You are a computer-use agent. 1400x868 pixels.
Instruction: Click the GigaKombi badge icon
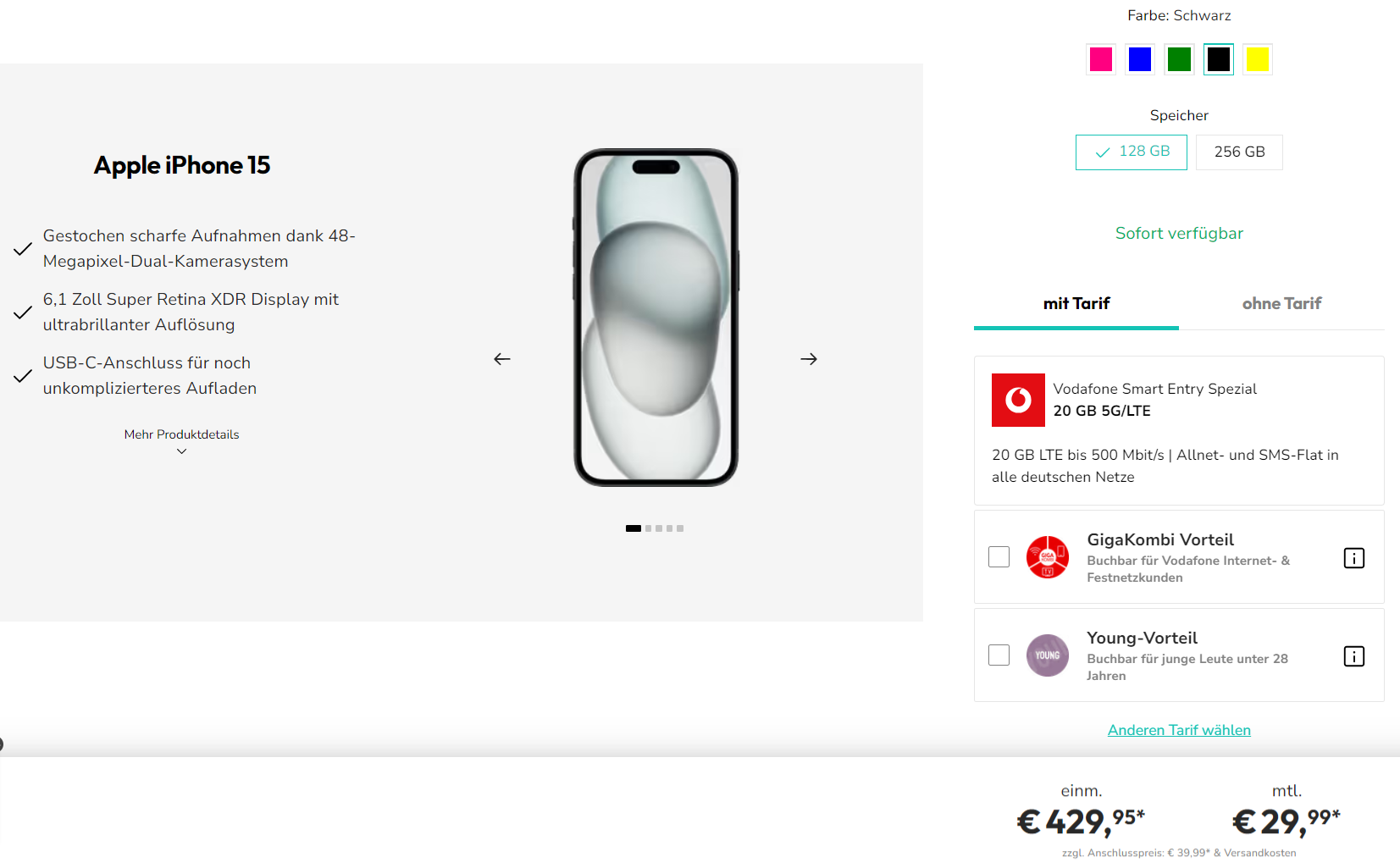[1047, 558]
